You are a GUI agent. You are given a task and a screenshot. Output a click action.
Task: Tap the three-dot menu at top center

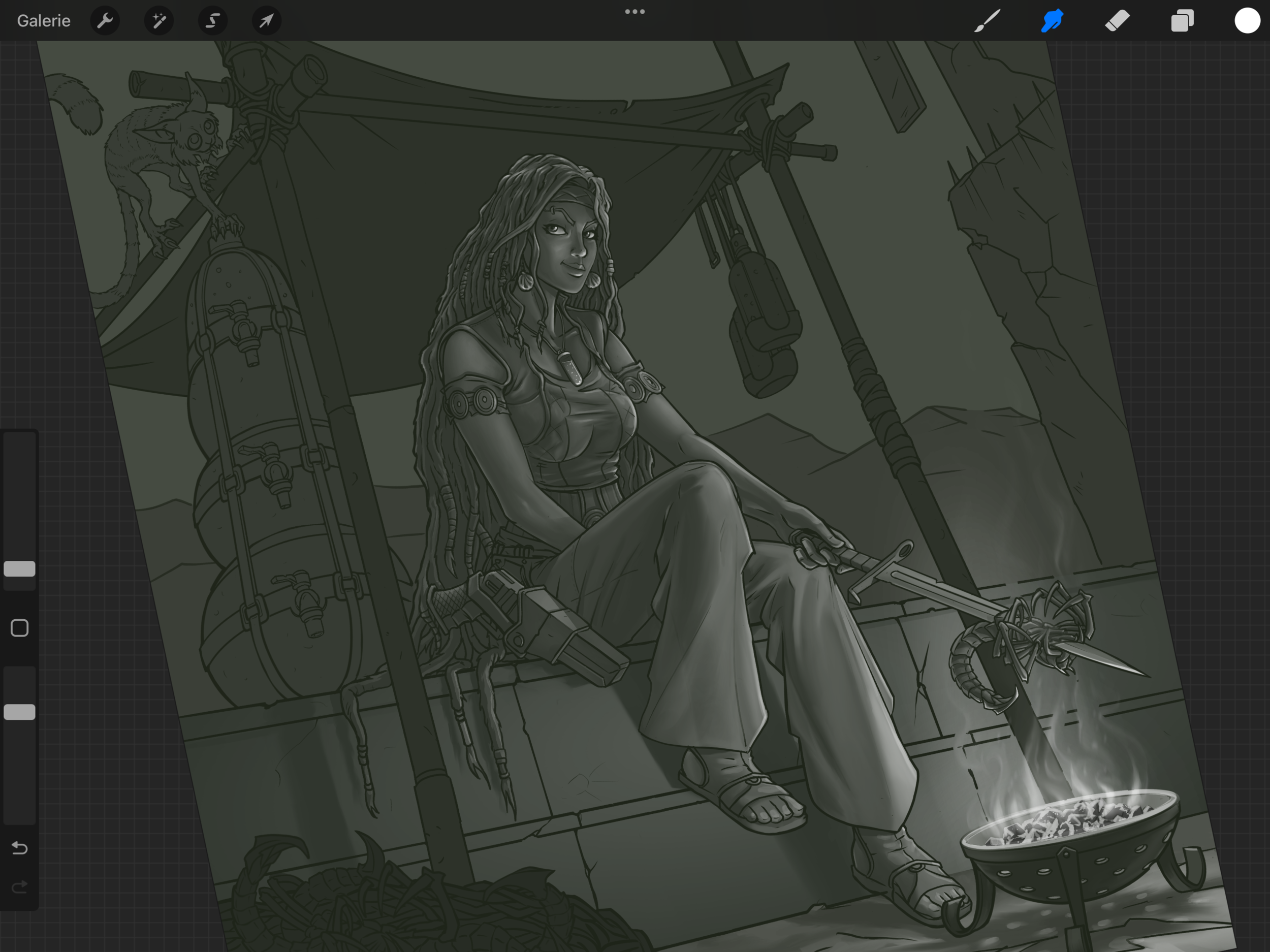coord(634,12)
